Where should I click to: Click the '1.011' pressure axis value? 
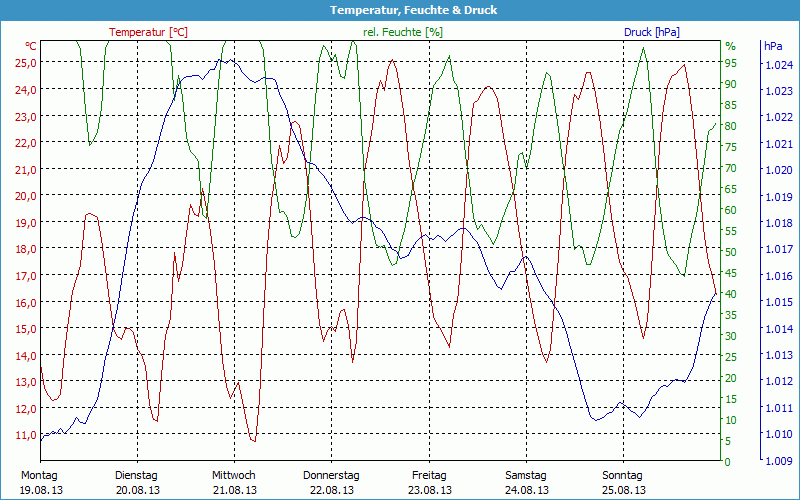[x=780, y=408]
